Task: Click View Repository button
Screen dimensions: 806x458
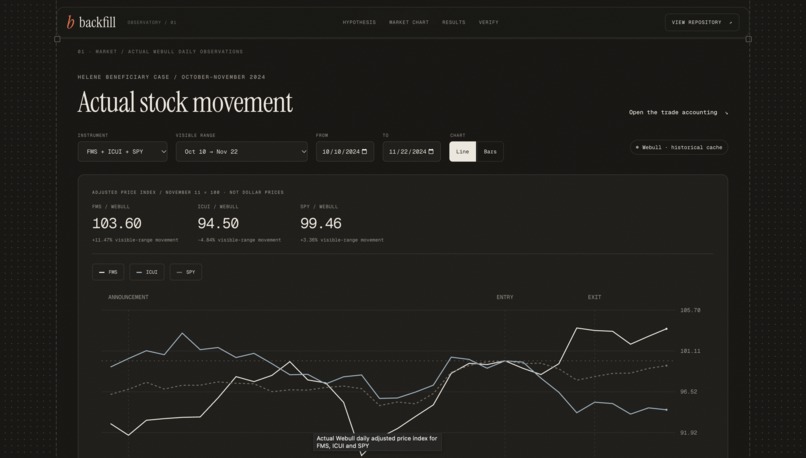Action: (702, 22)
